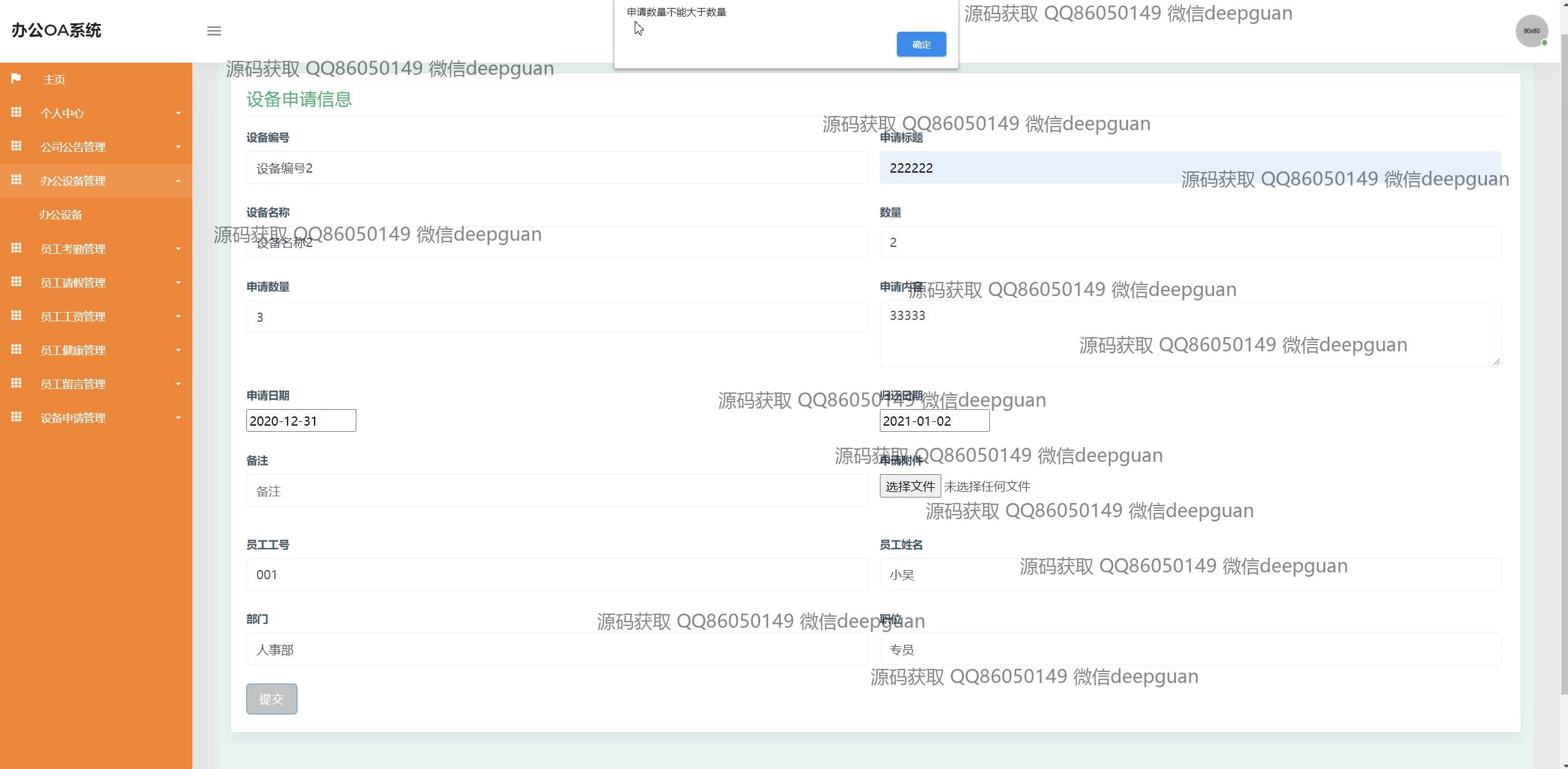Click the grid icon beside 设备申请管理
Image resolution: width=1568 pixels, height=769 pixels.
pyautogui.click(x=17, y=417)
